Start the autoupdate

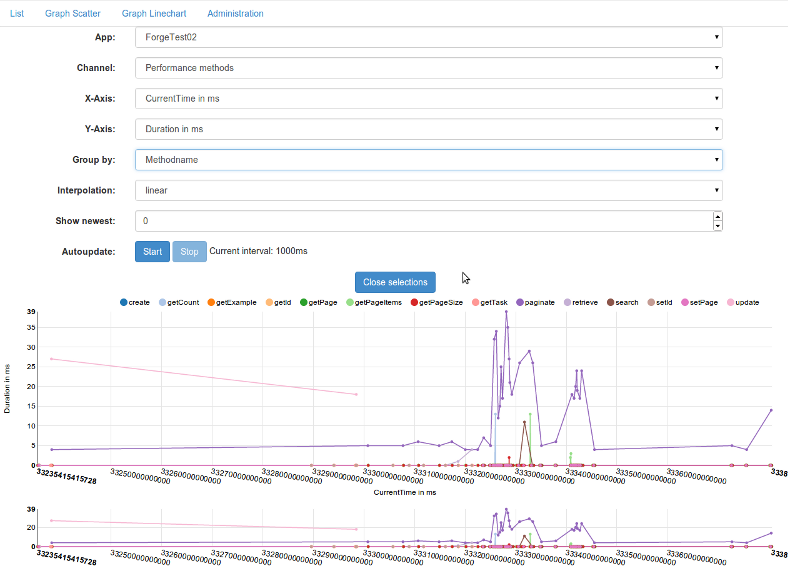tap(152, 252)
